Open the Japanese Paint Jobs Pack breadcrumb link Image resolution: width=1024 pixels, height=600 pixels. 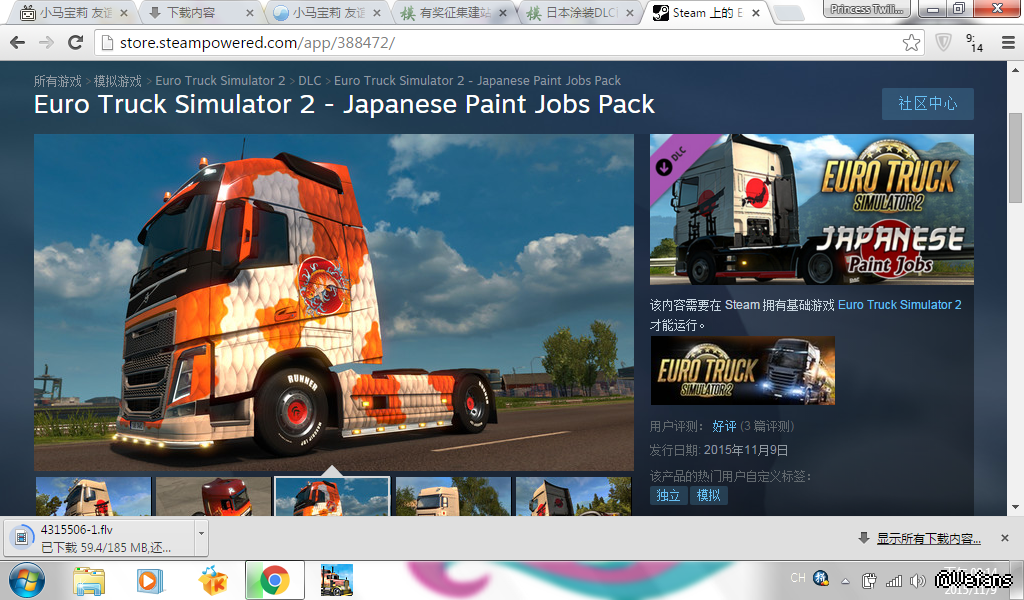477,81
